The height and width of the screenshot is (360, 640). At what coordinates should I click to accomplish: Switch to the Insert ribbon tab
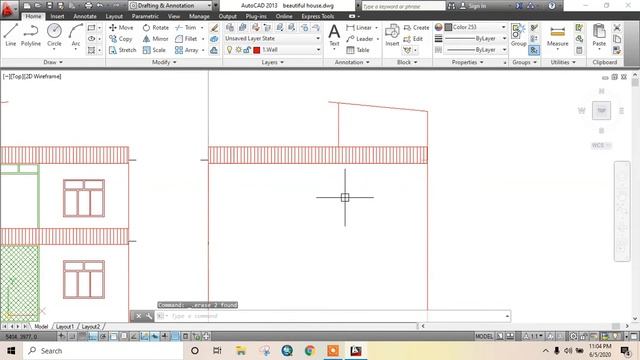tap(57, 16)
